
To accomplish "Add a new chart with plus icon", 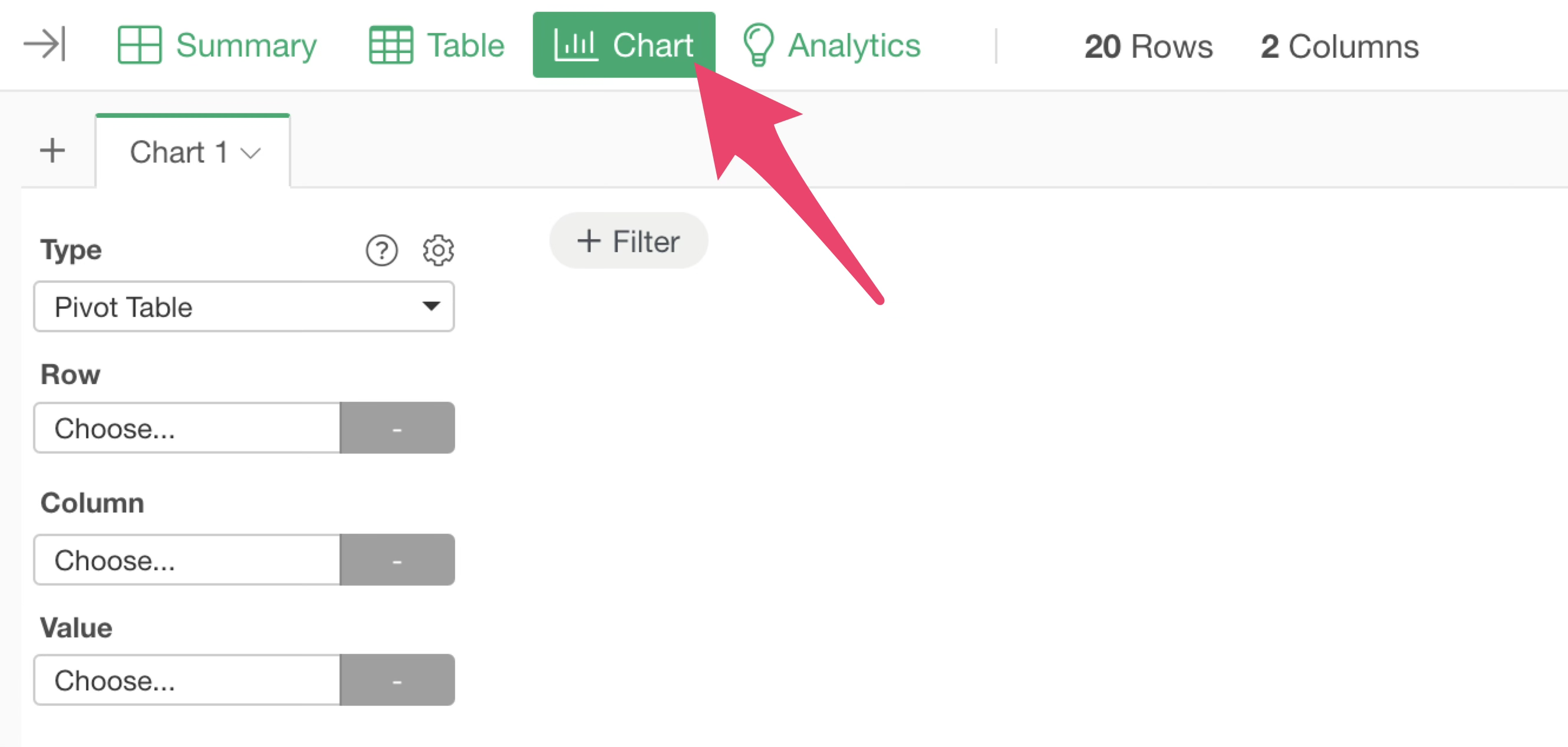I will coord(52,151).
